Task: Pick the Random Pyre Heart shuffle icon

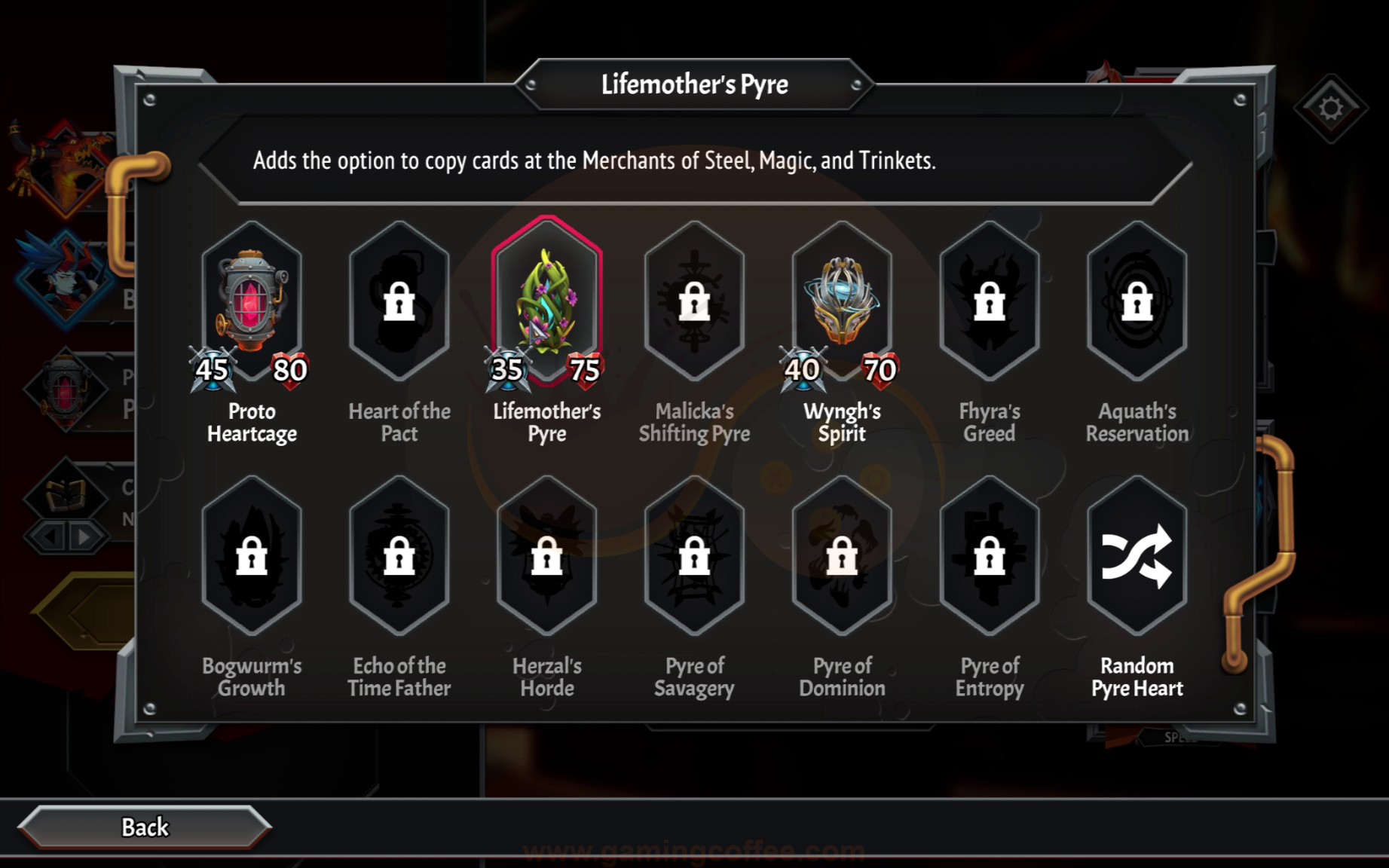Action: pyautogui.click(x=1137, y=556)
